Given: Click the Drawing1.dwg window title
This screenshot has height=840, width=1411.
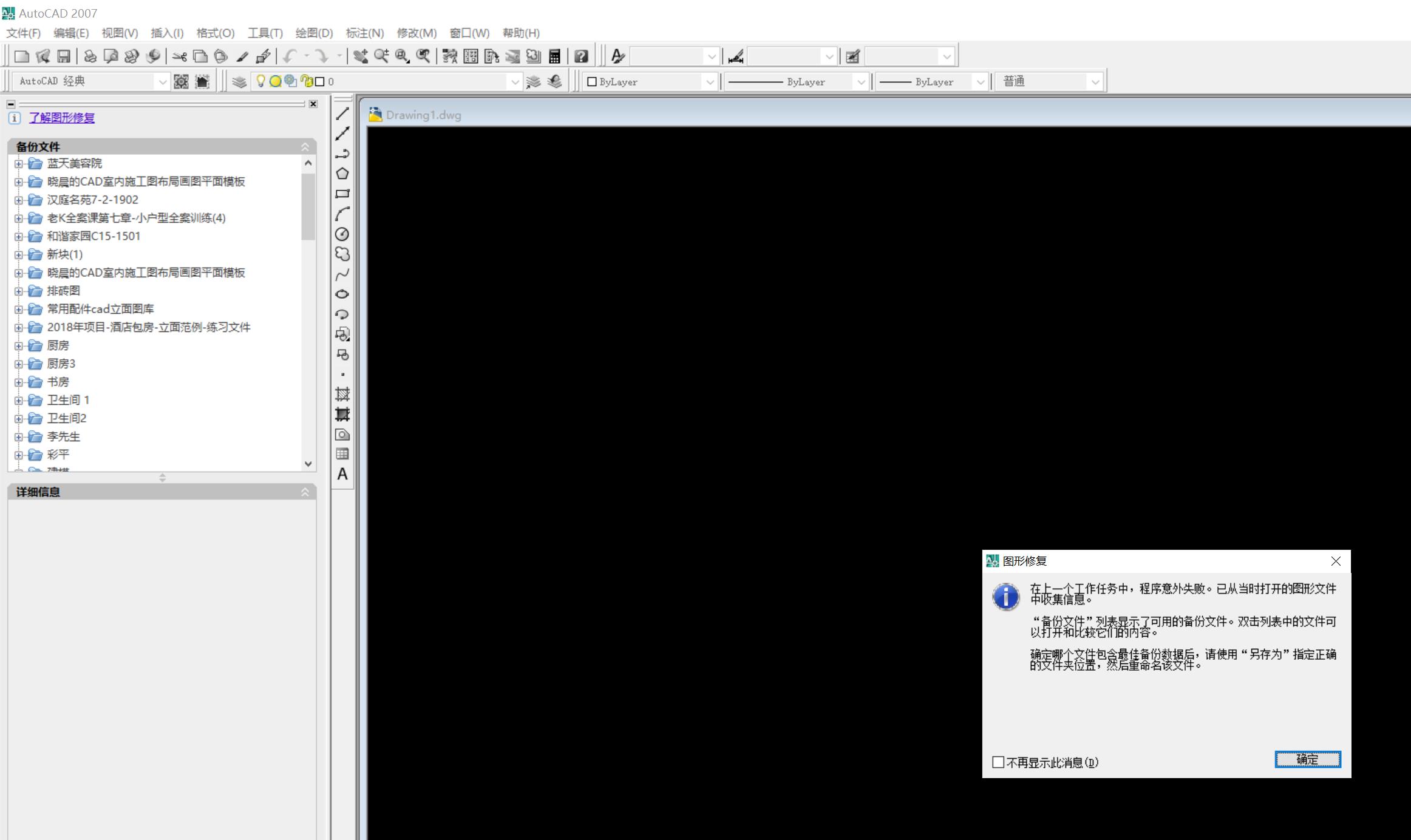Looking at the screenshot, I should coord(423,115).
